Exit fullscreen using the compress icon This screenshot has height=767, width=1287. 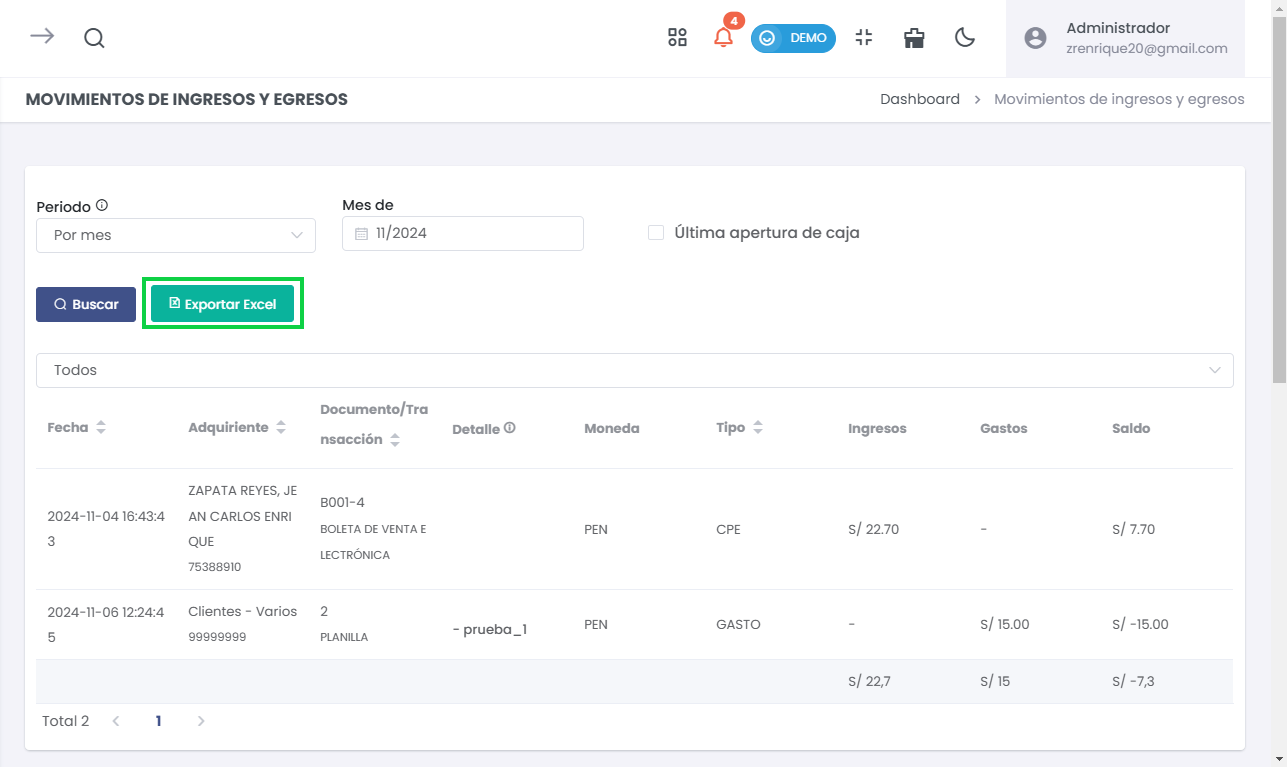tap(864, 38)
